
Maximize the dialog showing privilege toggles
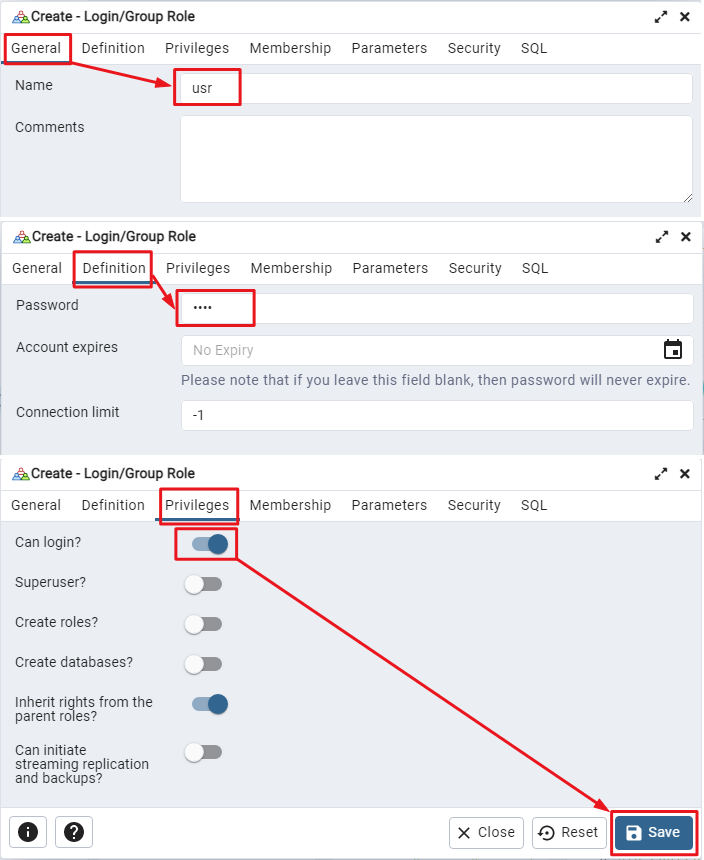(x=661, y=474)
